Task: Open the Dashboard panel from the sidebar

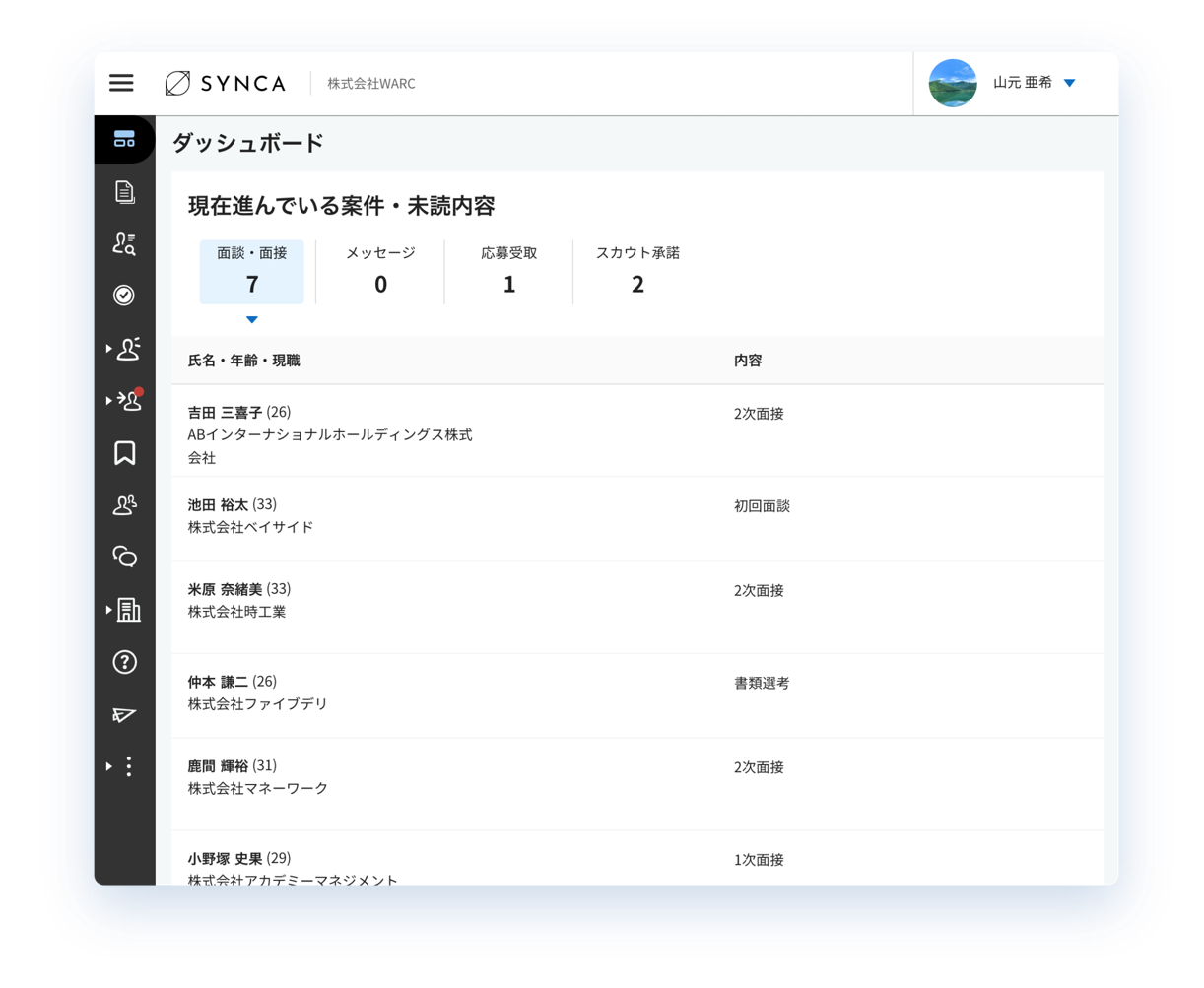Action: pos(124,139)
